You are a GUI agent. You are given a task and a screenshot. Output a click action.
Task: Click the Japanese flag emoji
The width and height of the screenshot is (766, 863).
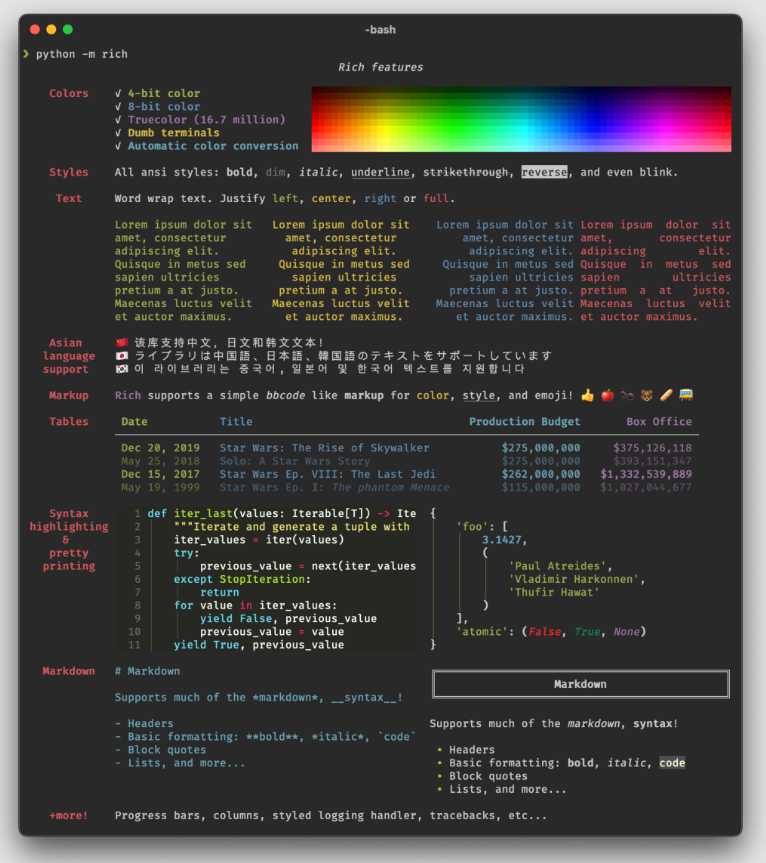[122, 356]
